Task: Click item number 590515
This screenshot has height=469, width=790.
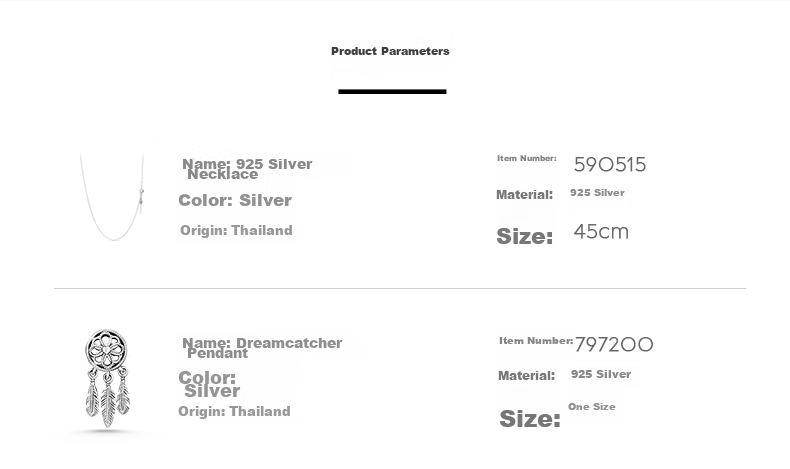Action: pyautogui.click(x=610, y=165)
